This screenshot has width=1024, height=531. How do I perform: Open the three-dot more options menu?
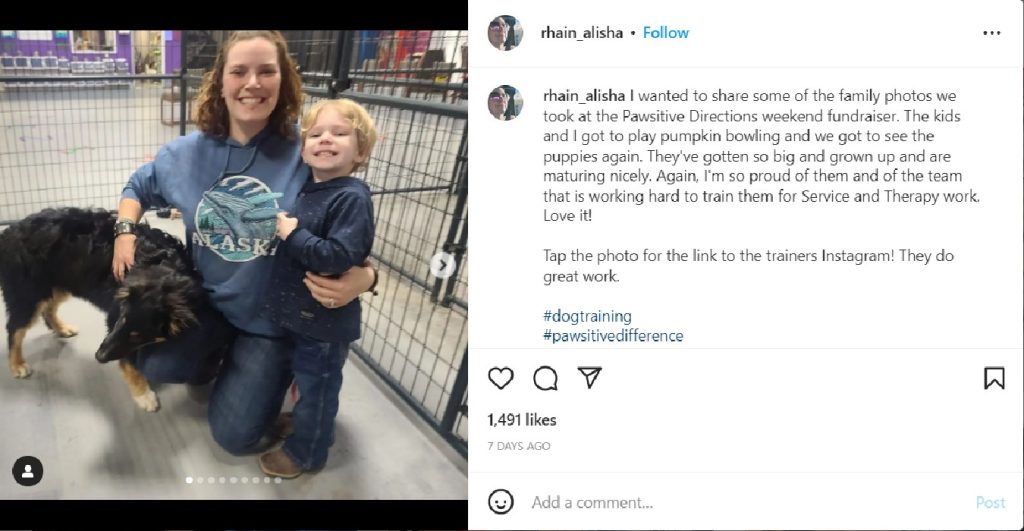[991, 33]
